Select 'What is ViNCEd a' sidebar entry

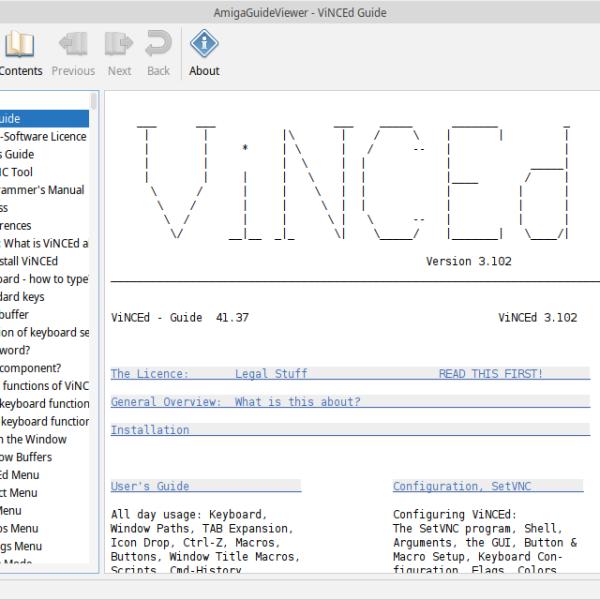click(44, 243)
